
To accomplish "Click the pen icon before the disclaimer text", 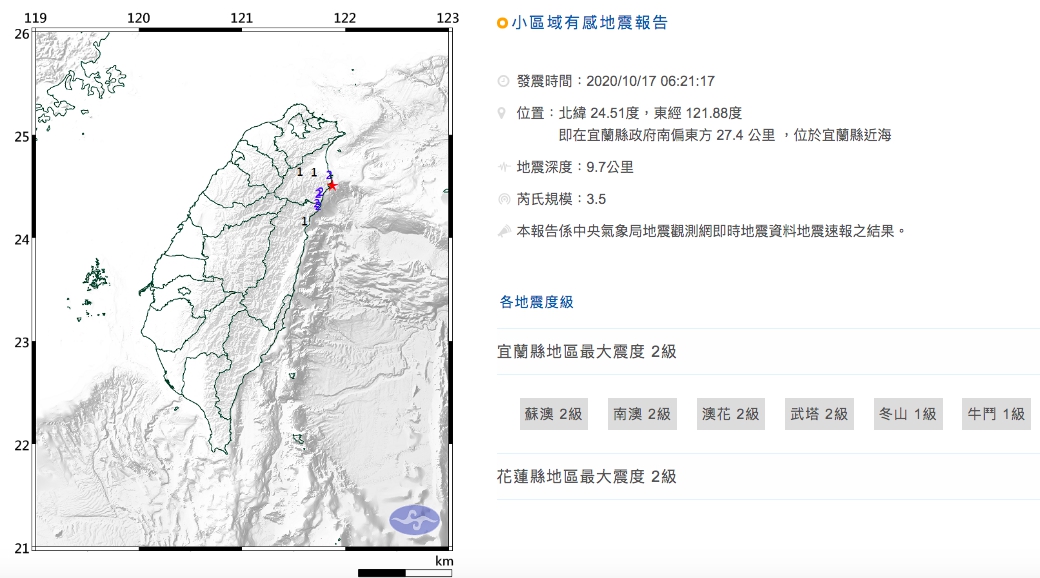I will [503, 228].
